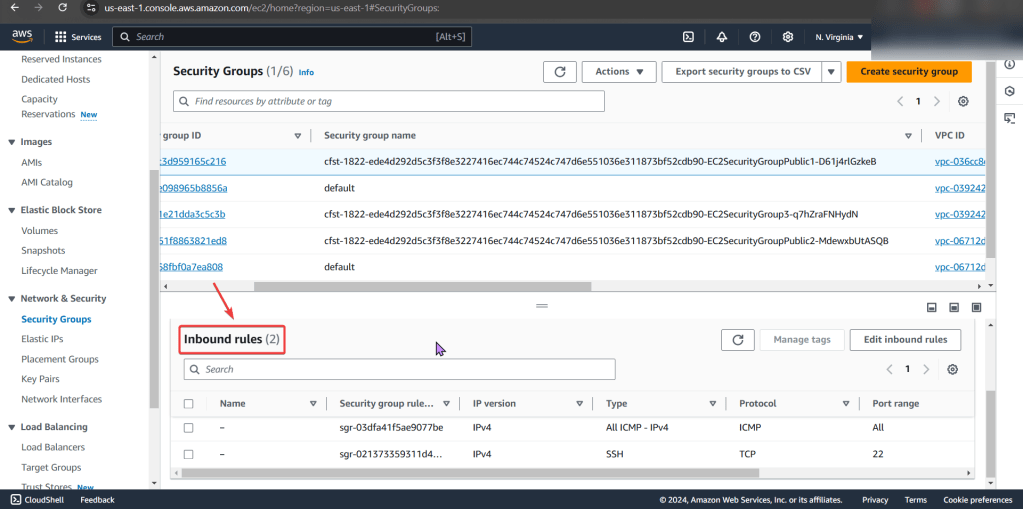Viewport: 1023px width, 509px height.
Task: Toggle the select-all inbound rules checkbox
Action: (189, 404)
